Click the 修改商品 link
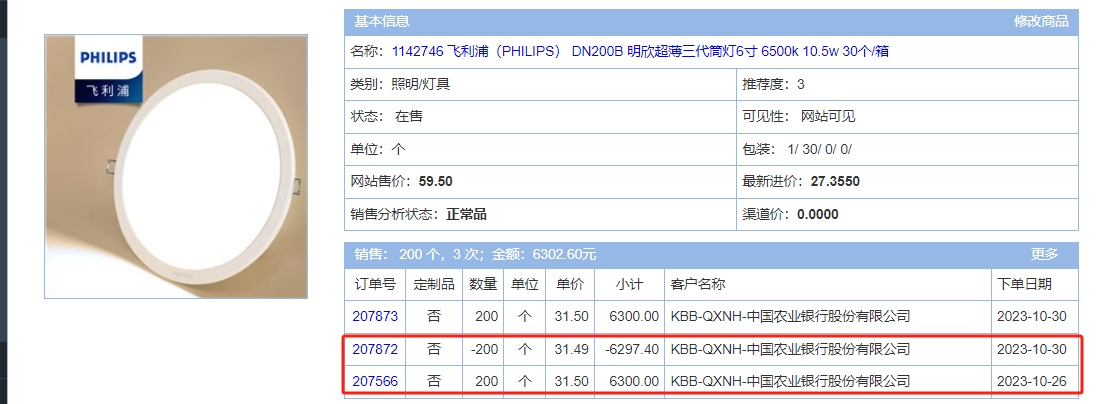Viewport: 1117px width, 404px height. pyautogui.click(x=1041, y=21)
